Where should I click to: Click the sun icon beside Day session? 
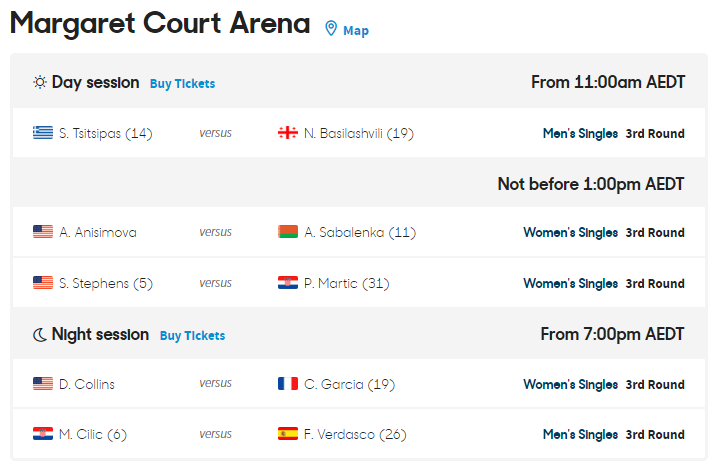39,83
